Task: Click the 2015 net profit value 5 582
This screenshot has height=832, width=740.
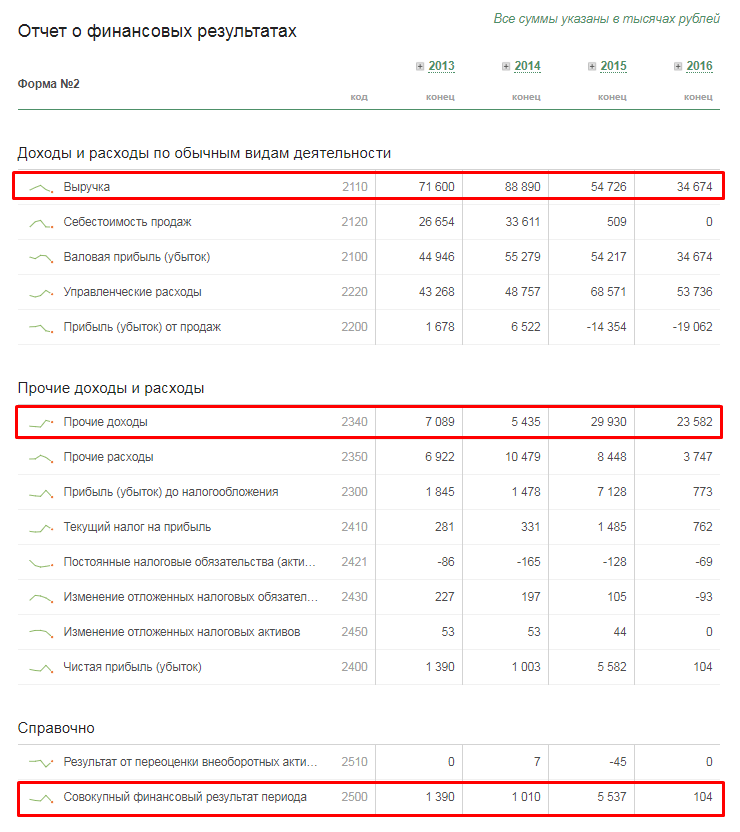Action: [612, 667]
